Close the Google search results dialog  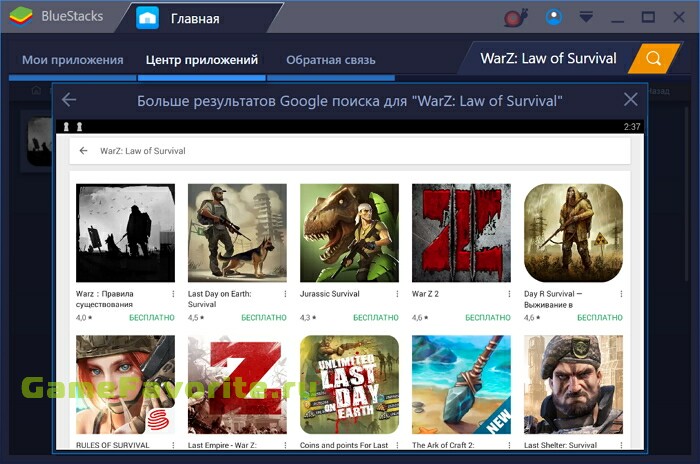pyautogui.click(x=630, y=99)
